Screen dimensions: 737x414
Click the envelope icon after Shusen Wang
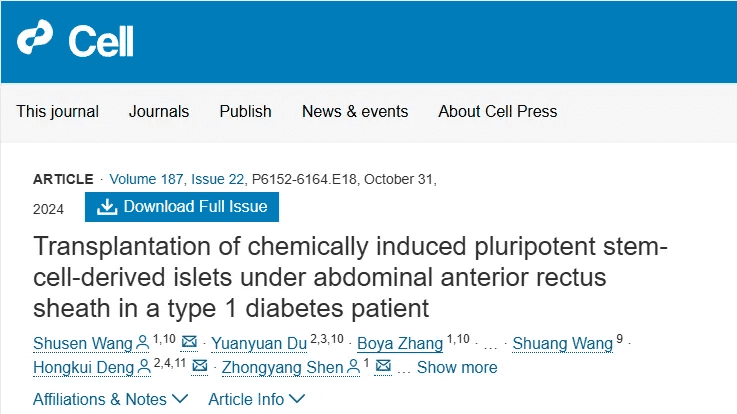click(189, 342)
